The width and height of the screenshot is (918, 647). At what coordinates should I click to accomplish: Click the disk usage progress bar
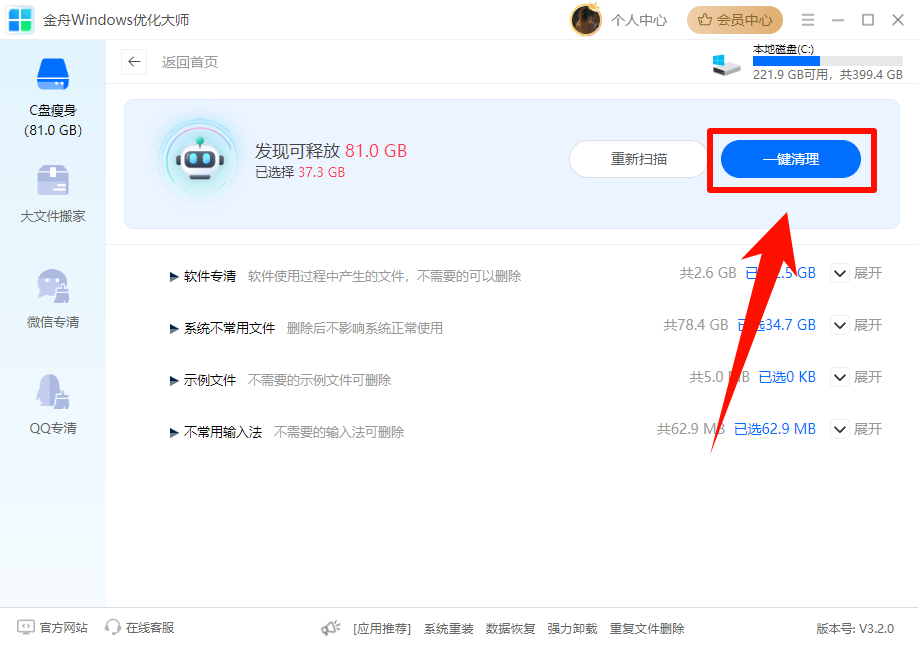pos(826,60)
